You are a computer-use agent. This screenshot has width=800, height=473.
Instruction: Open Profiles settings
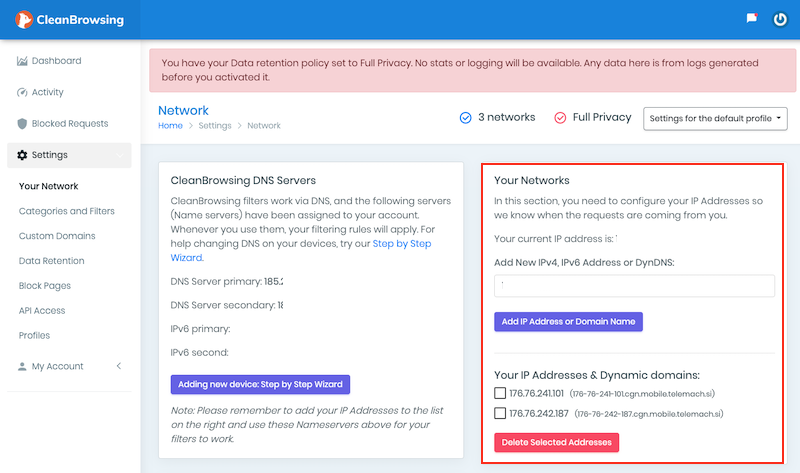(34, 335)
